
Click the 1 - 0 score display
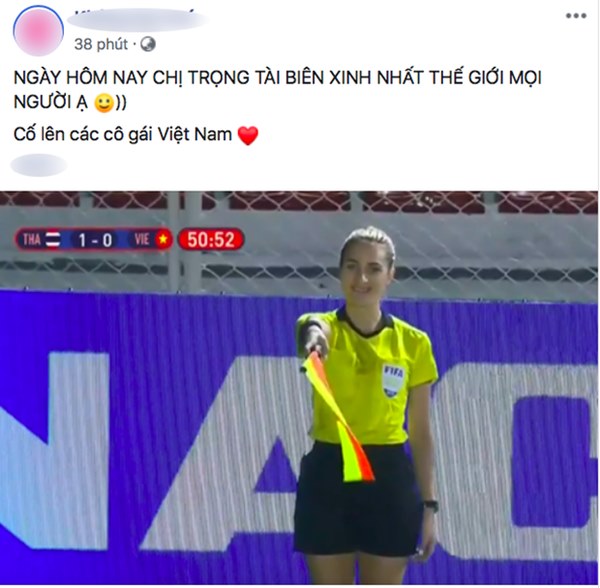(95, 240)
